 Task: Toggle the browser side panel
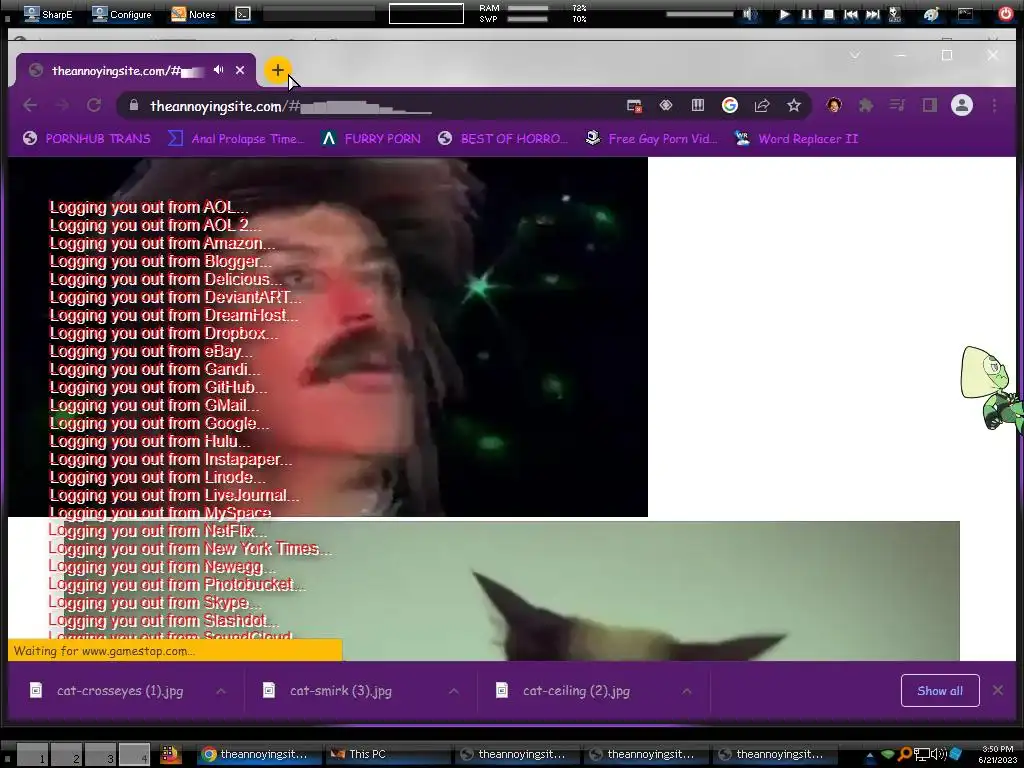[x=930, y=105]
